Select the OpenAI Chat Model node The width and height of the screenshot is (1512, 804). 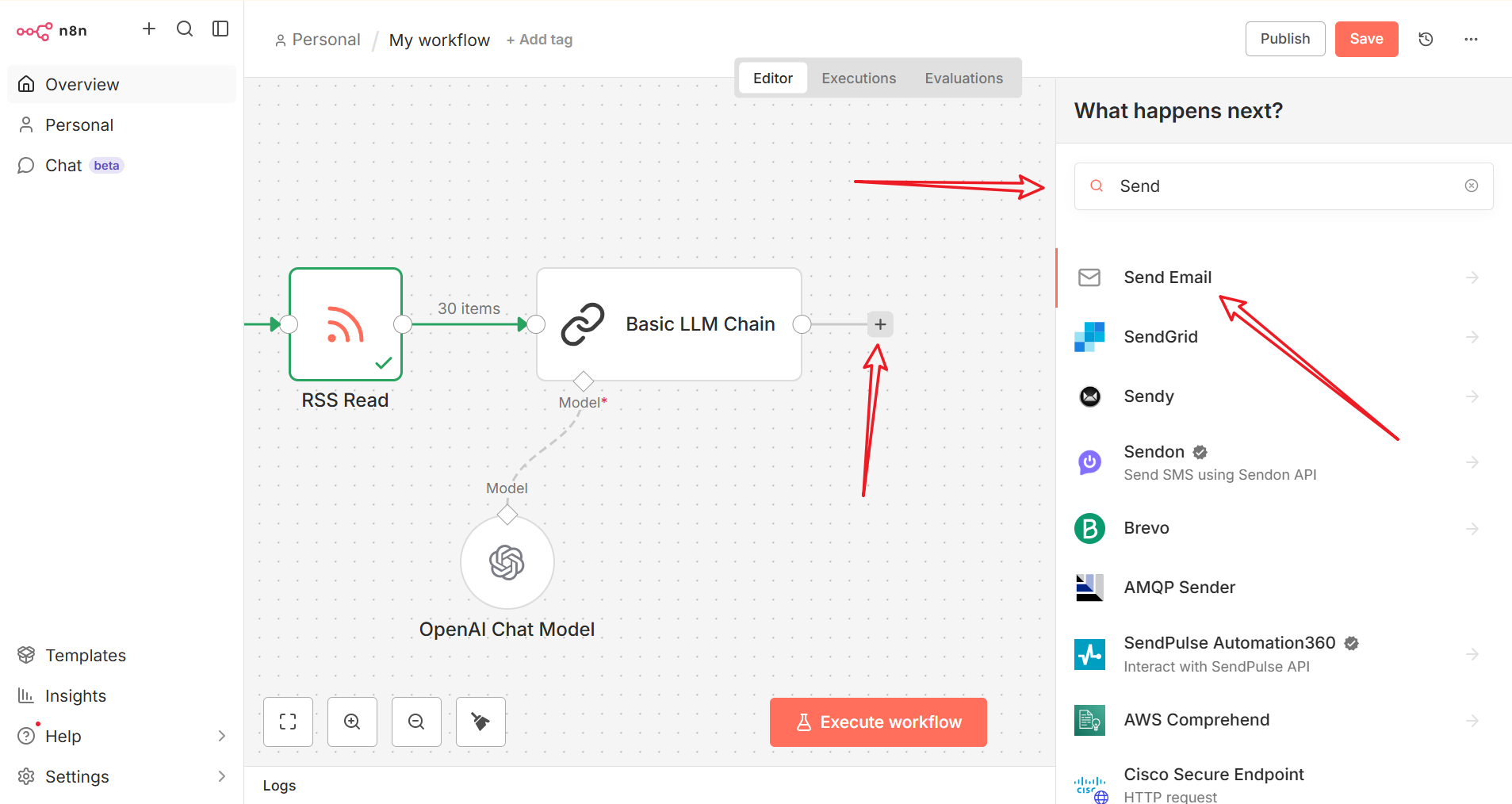(x=507, y=563)
